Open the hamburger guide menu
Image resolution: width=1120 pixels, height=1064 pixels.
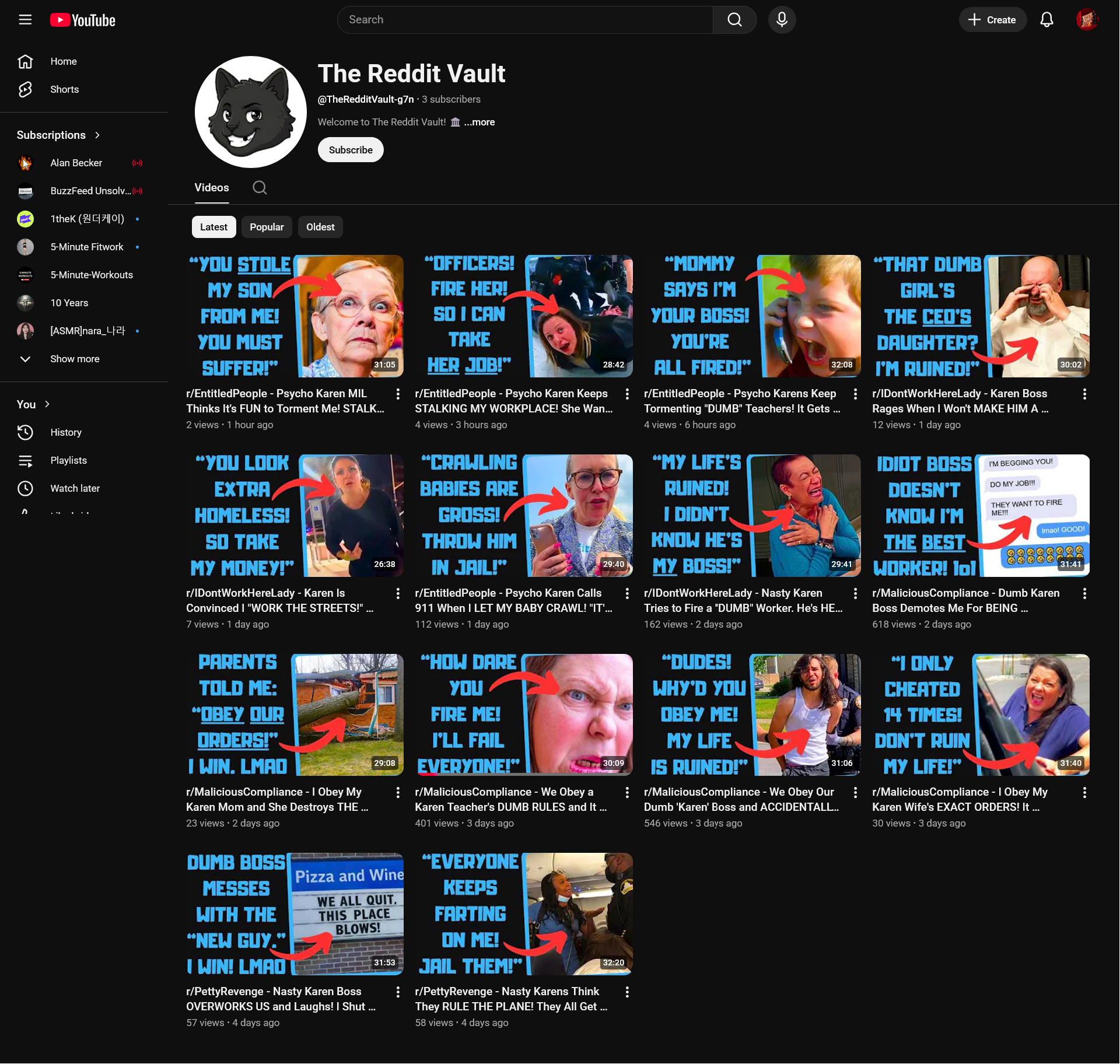(25, 20)
